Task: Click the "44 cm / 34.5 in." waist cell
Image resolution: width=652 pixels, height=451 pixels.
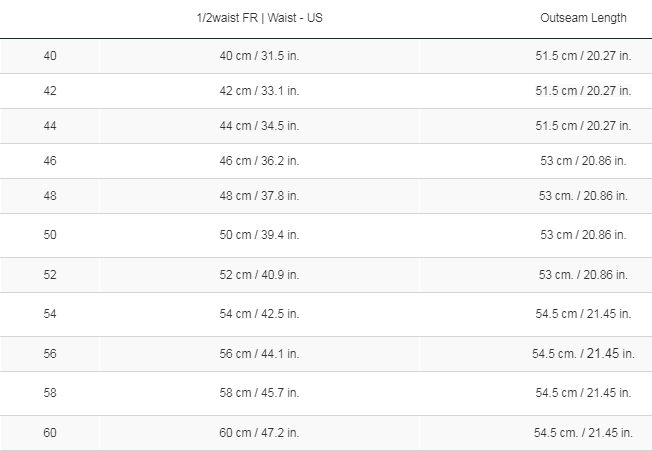Action: 259,126
